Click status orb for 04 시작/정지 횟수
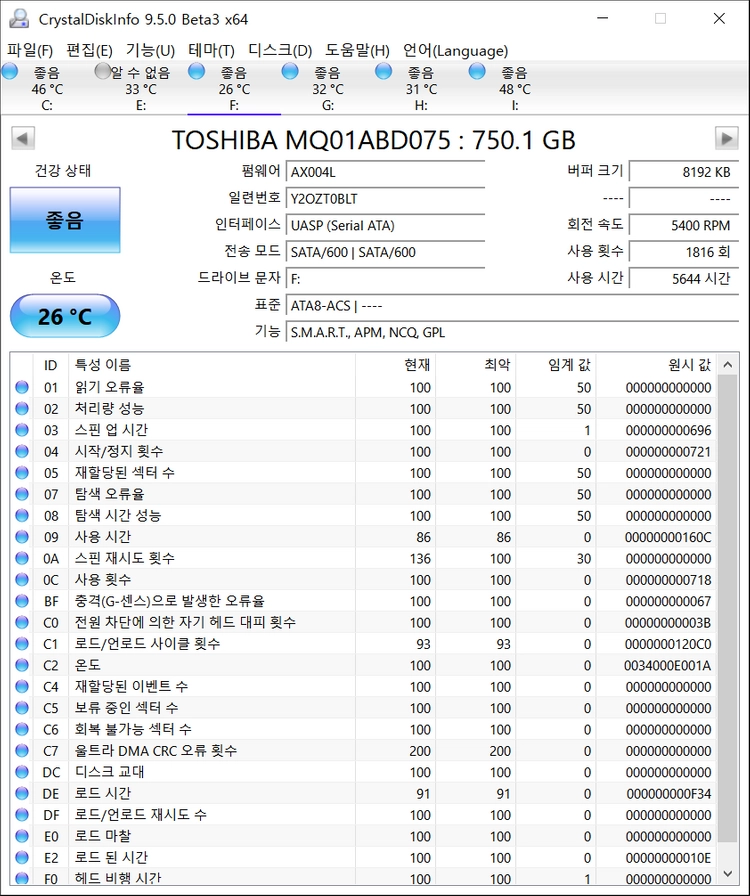 pyautogui.click(x=22, y=451)
